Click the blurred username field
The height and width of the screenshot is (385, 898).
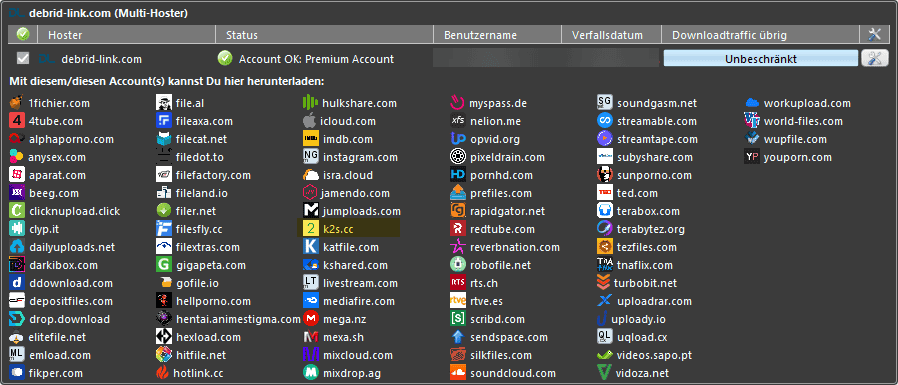(545, 58)
